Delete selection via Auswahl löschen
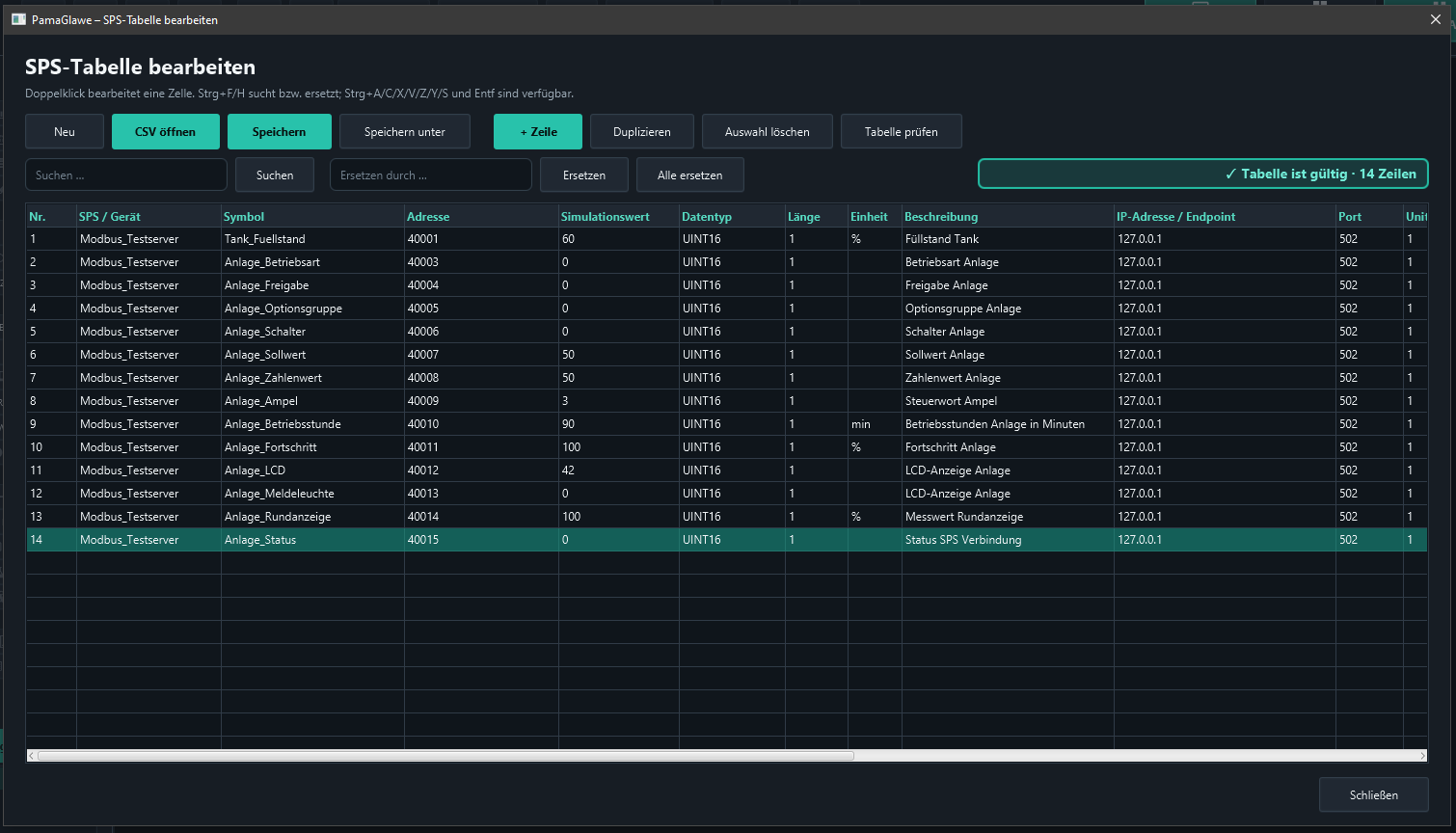 point(768,132)
